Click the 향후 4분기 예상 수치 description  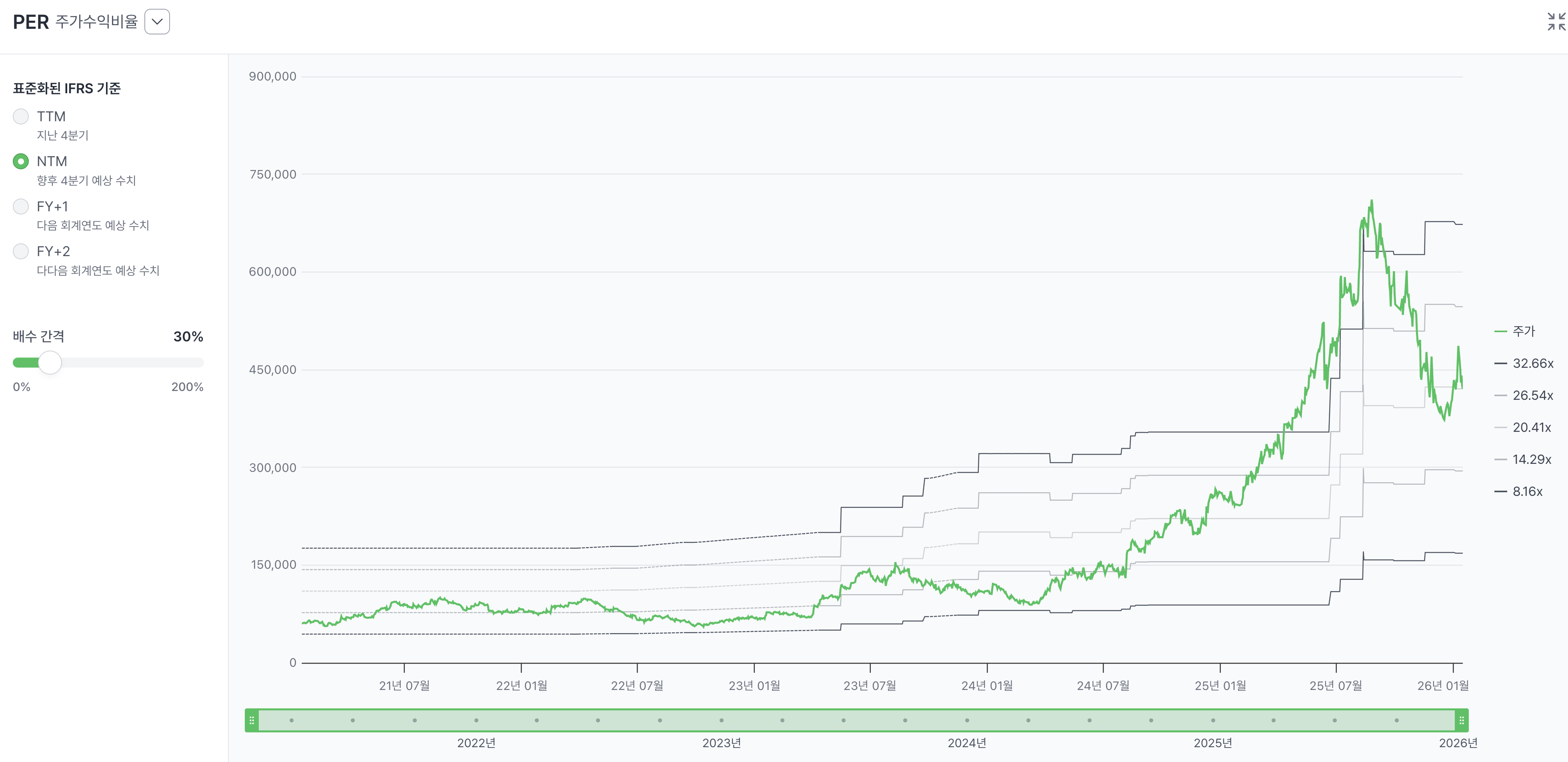tap(86, 181)
